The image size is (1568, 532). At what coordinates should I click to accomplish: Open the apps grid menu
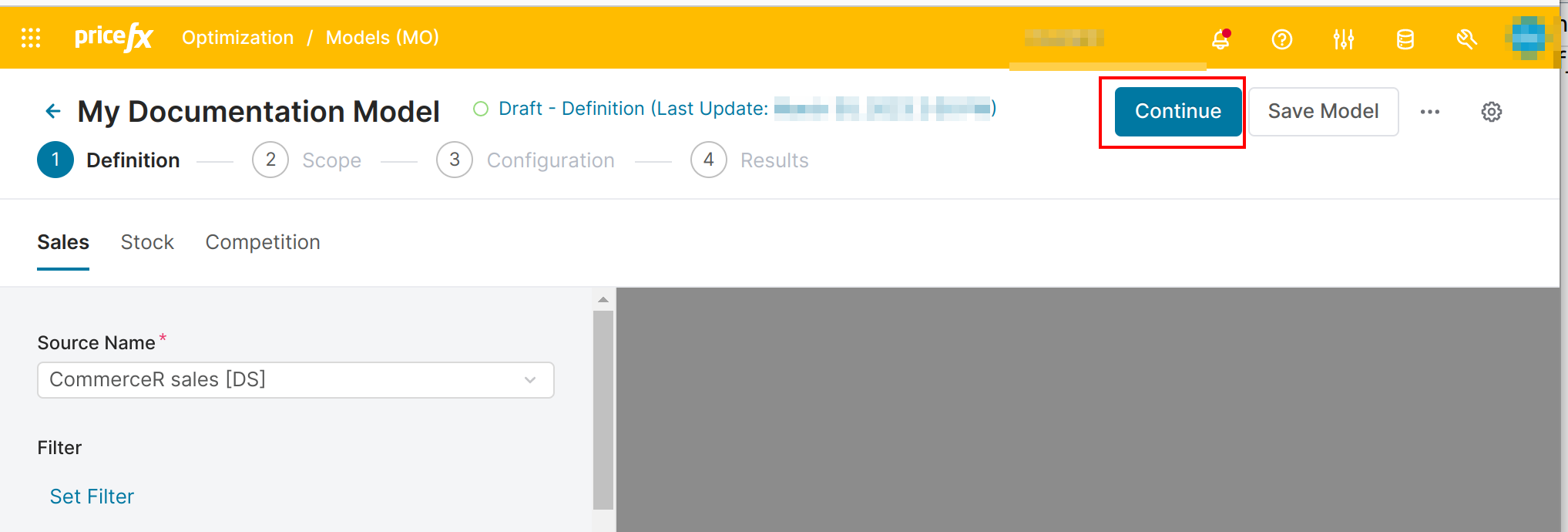click(x=31, y=38)
